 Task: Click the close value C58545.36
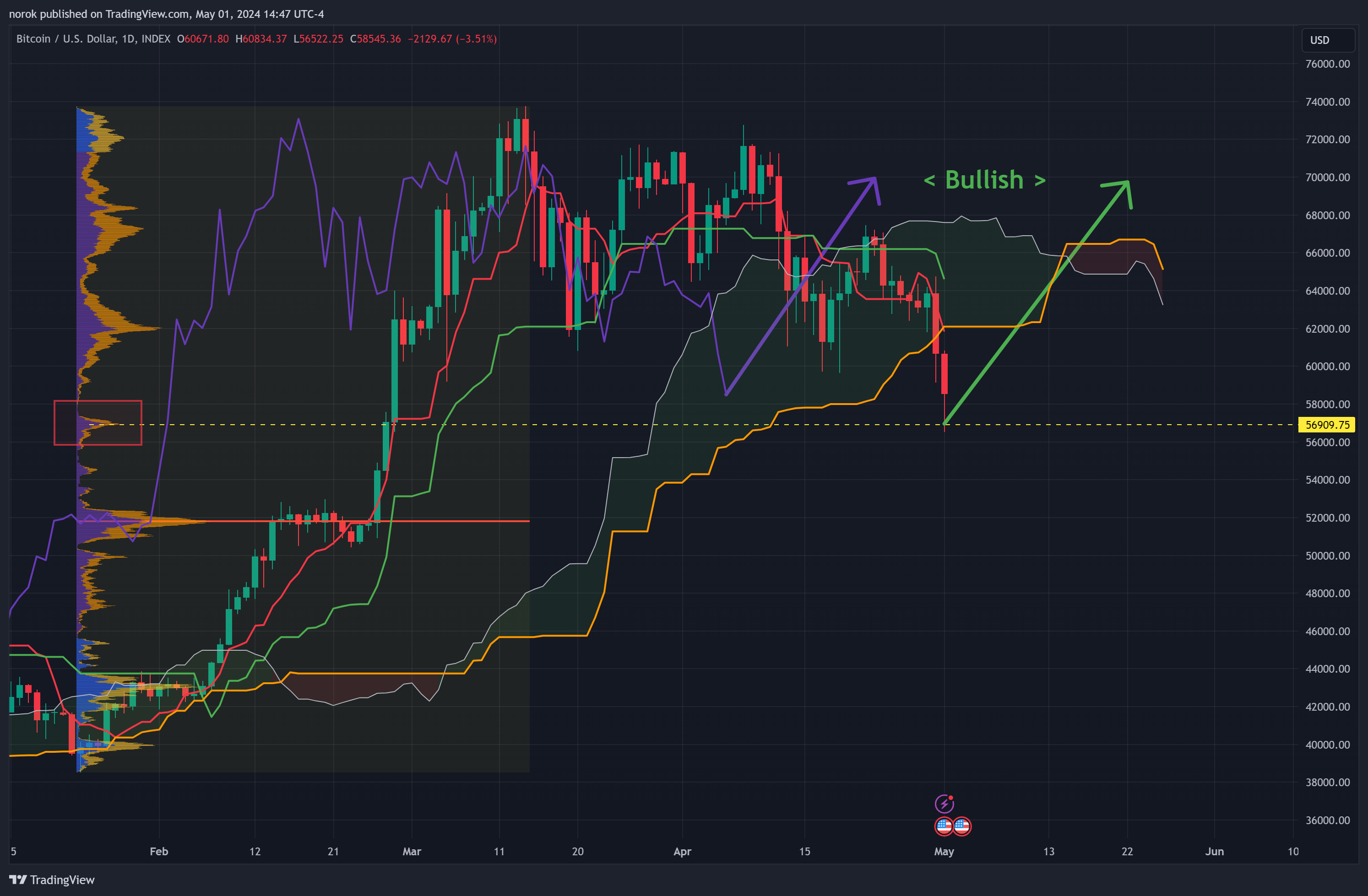375,39
